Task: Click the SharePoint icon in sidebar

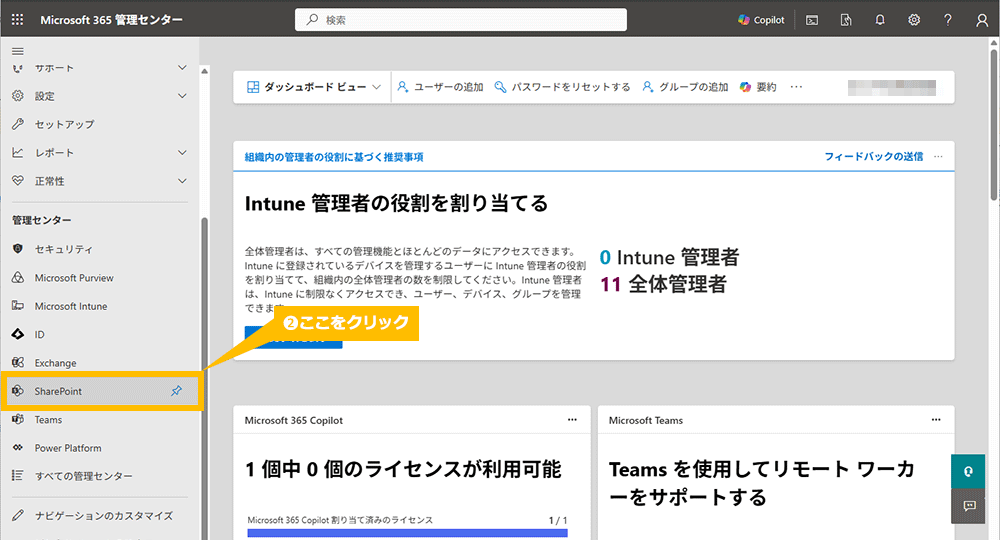Action: (x=18, y=391)
